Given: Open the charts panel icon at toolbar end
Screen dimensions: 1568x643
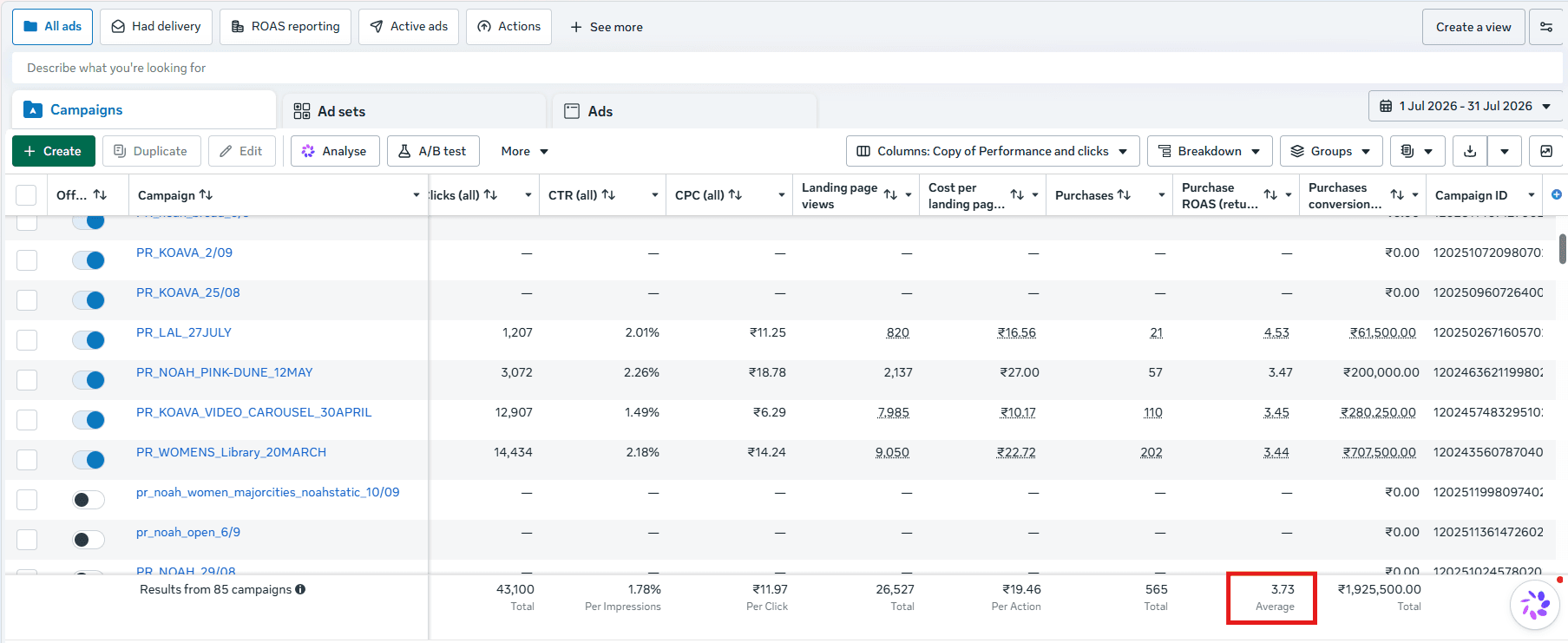Looking at the screenshot, I should (x=1546, y=151).
